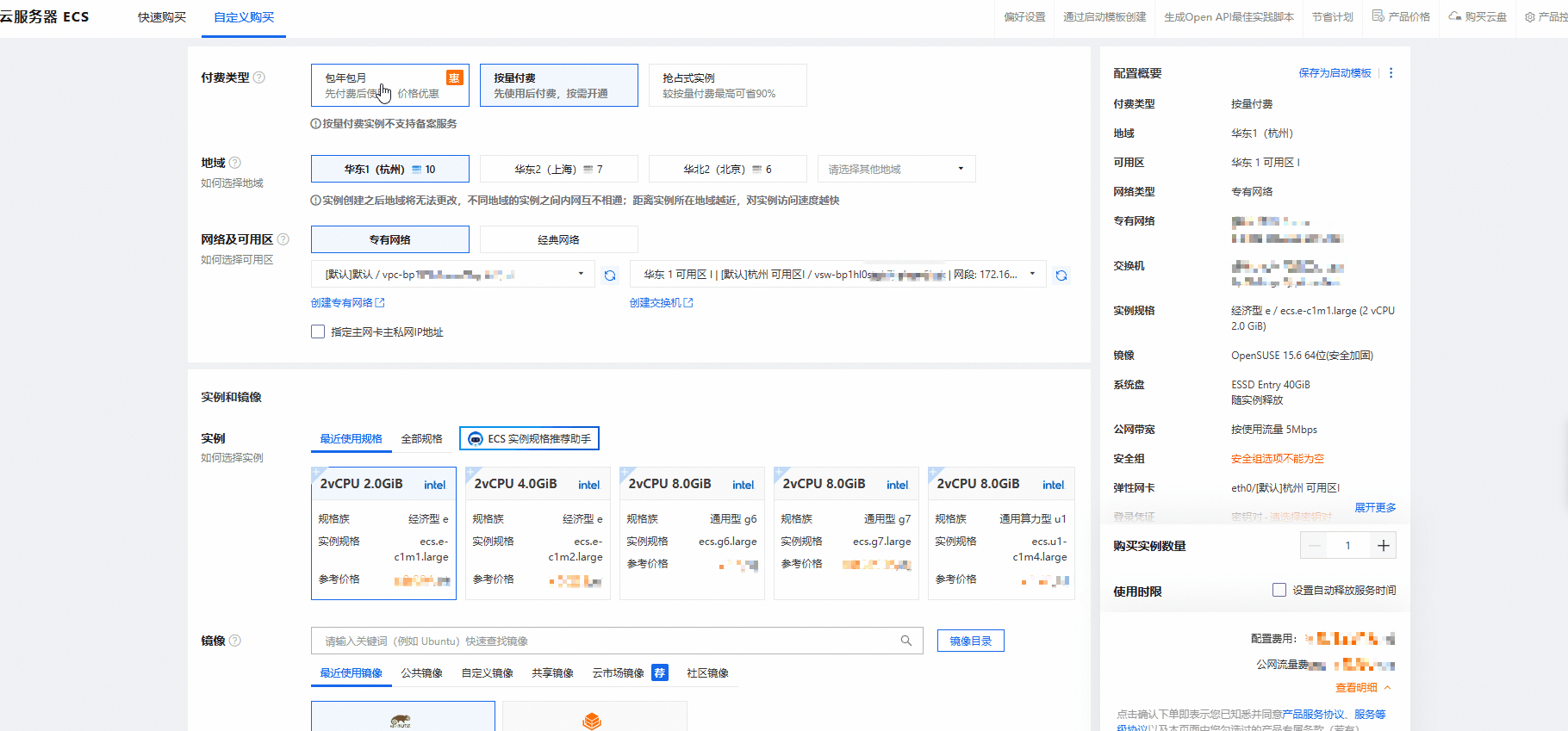This screenshot has height=731, width=1568.
Task: Click the 惠 discount badge on 包年包月
Action: [454, 77]
